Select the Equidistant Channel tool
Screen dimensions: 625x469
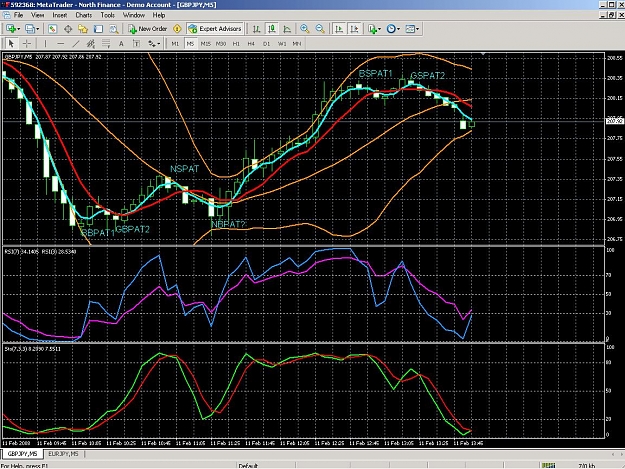91,43
